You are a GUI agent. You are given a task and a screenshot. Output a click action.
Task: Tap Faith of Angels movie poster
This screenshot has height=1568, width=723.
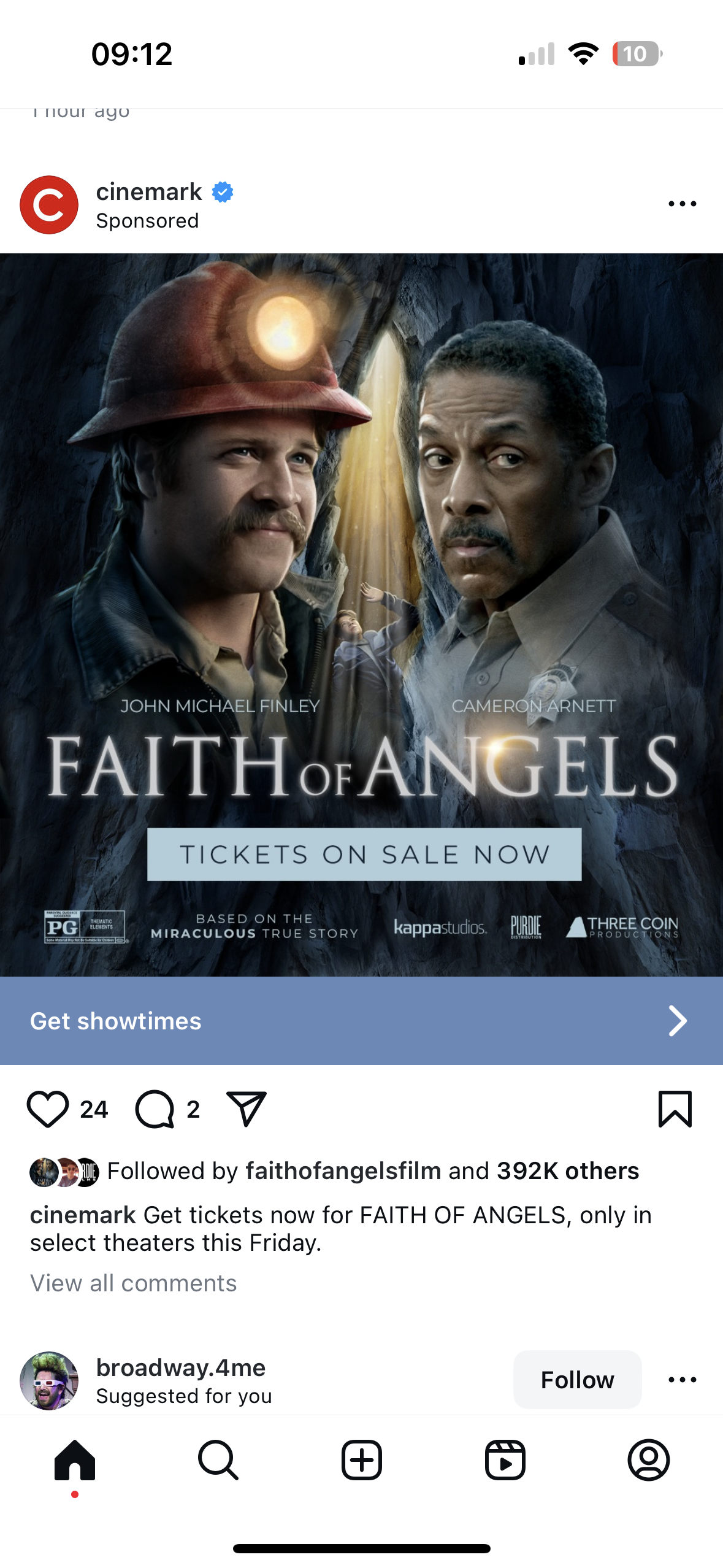coord(362,615)
